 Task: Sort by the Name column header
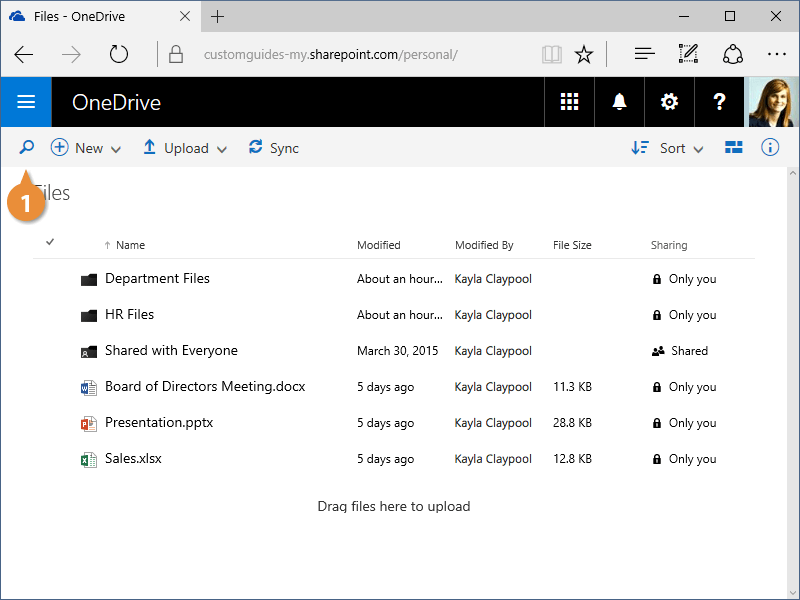point(130,245)
